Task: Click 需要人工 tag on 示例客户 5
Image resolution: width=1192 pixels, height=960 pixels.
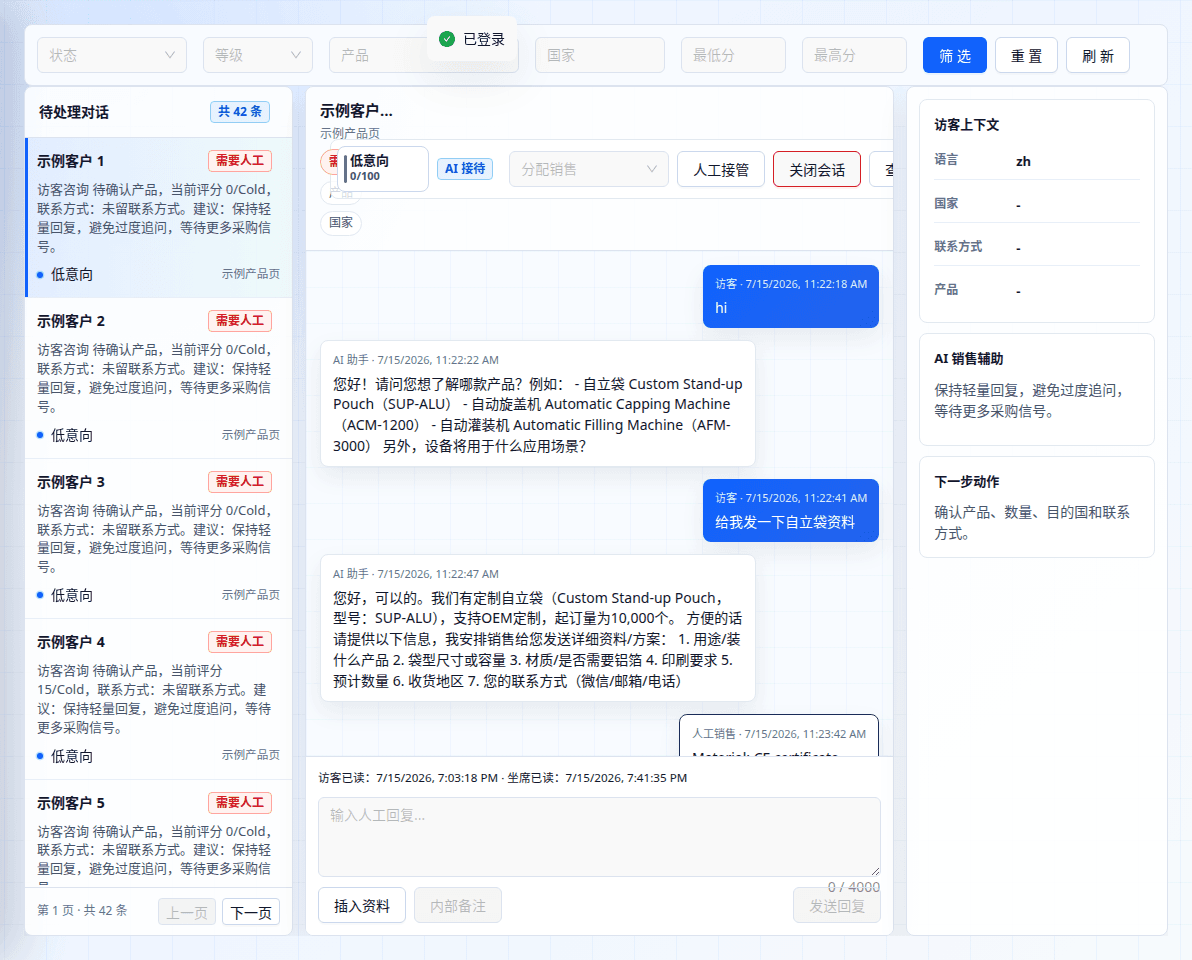Action: 239,803
